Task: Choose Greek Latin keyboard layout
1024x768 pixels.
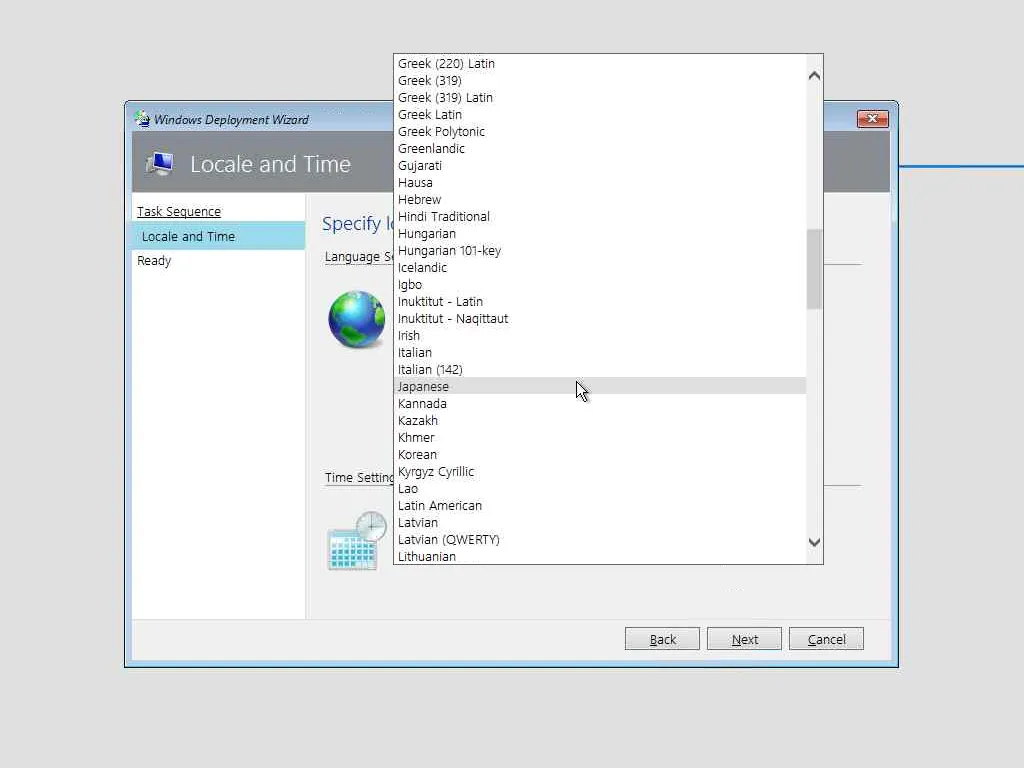Action: [600, 114]
